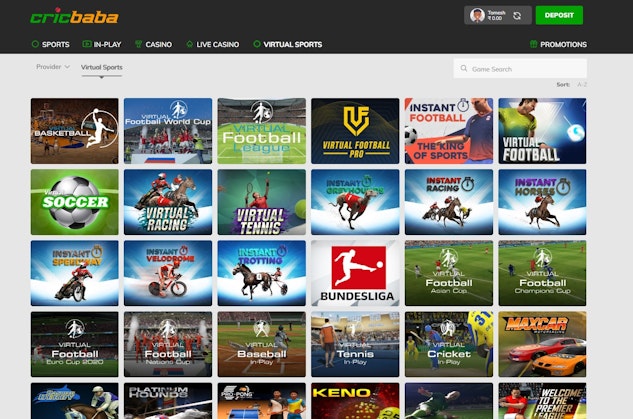The height and width of the screenshot is (419, 633).
Task: Launch the Virtual Racing game
Action: pos(168,202)
